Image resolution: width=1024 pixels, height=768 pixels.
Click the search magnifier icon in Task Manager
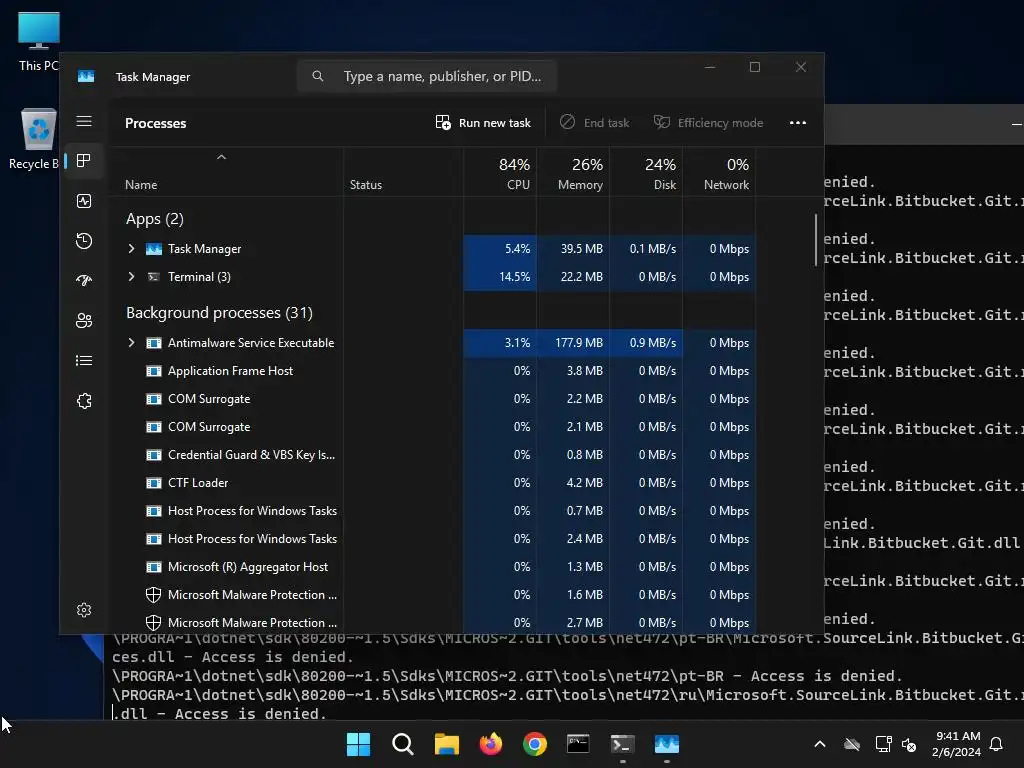317,76
